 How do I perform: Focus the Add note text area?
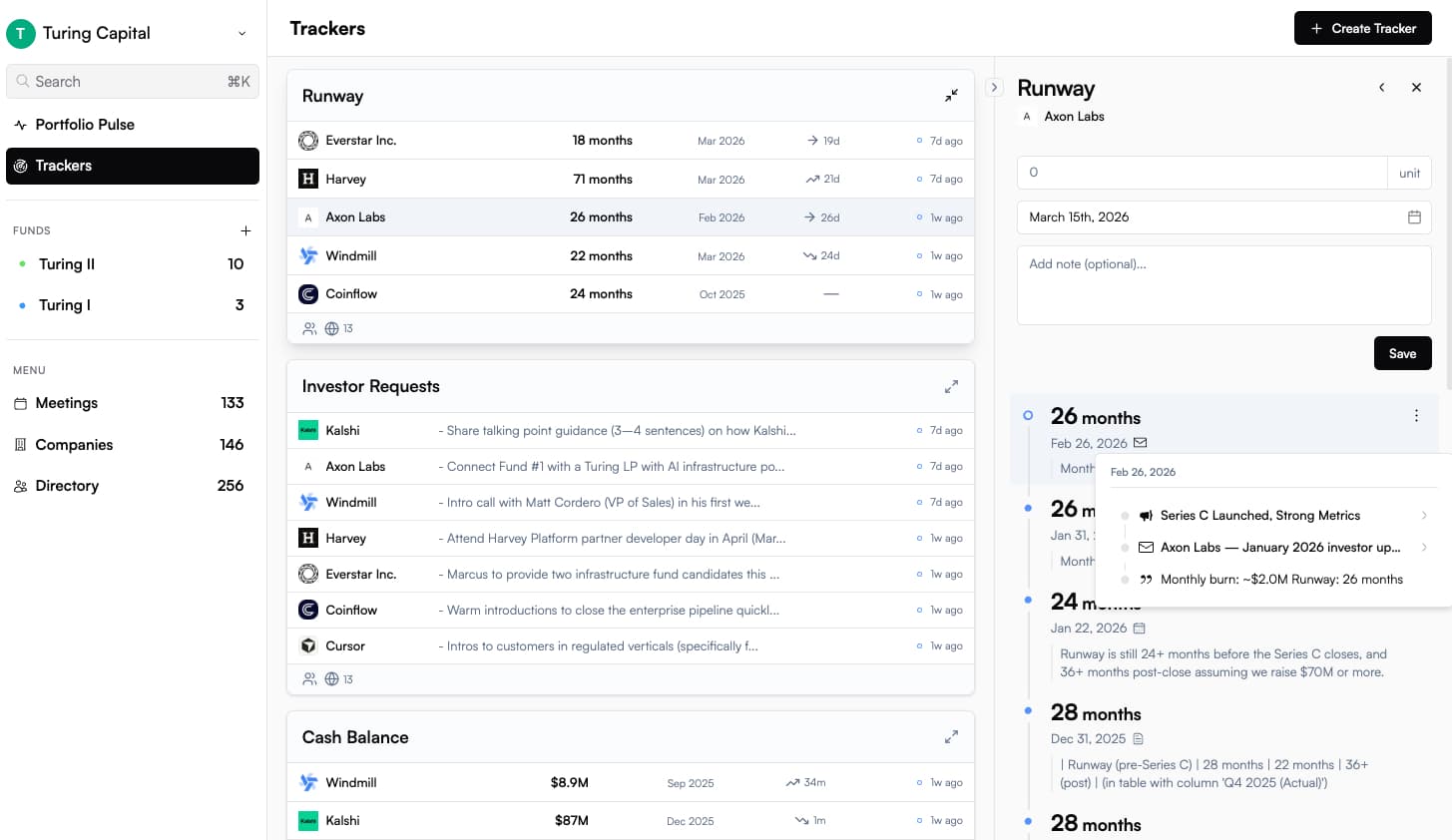[1223, 285]
